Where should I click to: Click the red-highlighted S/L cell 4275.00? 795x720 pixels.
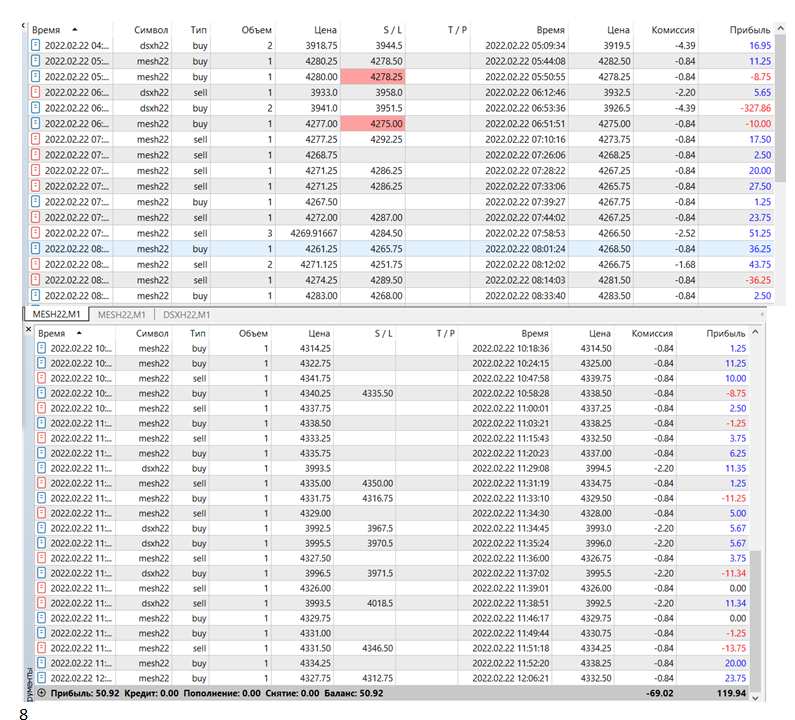pos(373,123)
